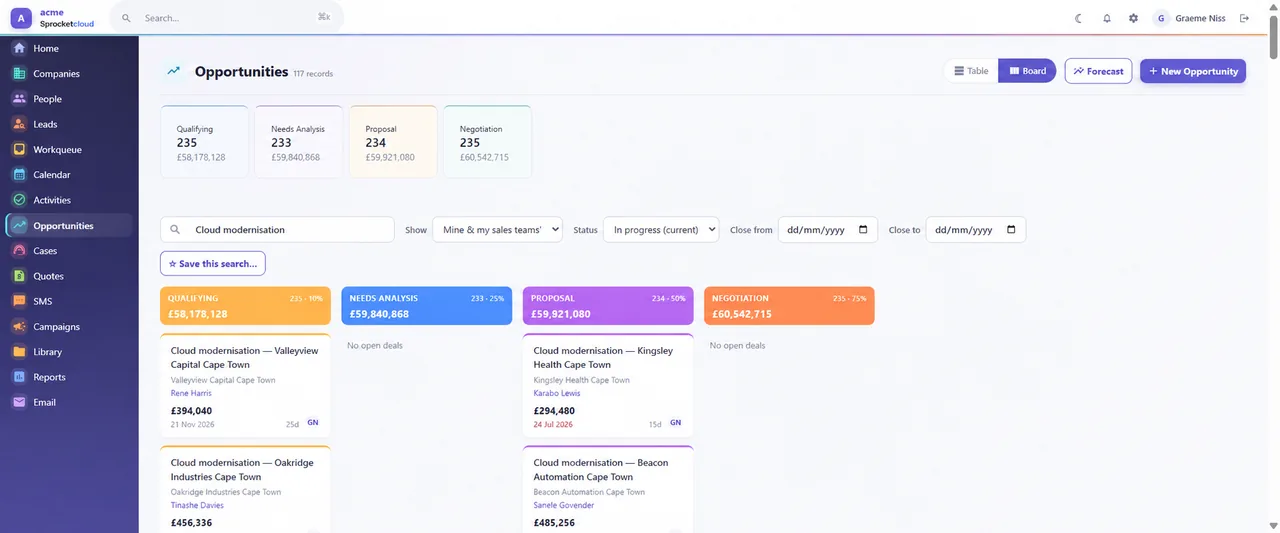Click the QUALIFYING column header
Screen dimensions: 1280x533
point(245,306)
